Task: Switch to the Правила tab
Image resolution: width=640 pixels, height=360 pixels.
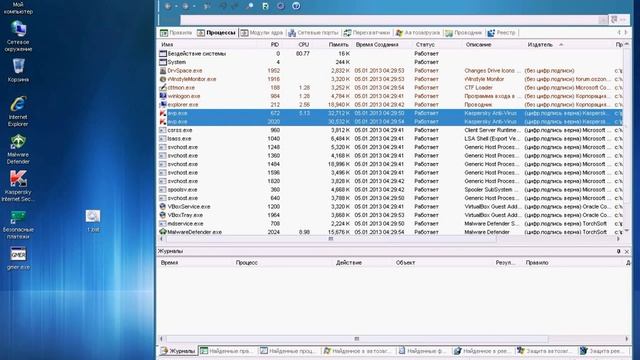Action: [x=176, y=33]
